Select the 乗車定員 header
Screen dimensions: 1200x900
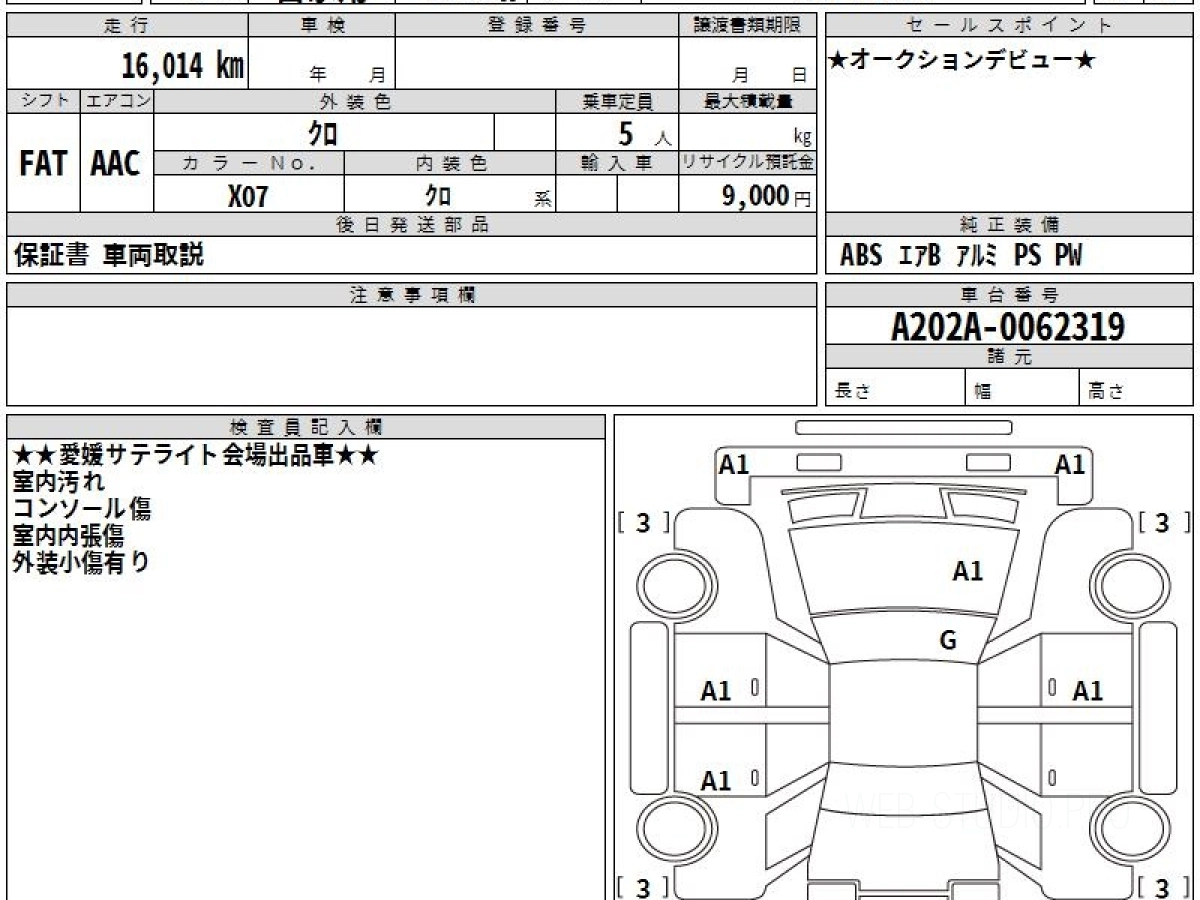click(617, 101)
